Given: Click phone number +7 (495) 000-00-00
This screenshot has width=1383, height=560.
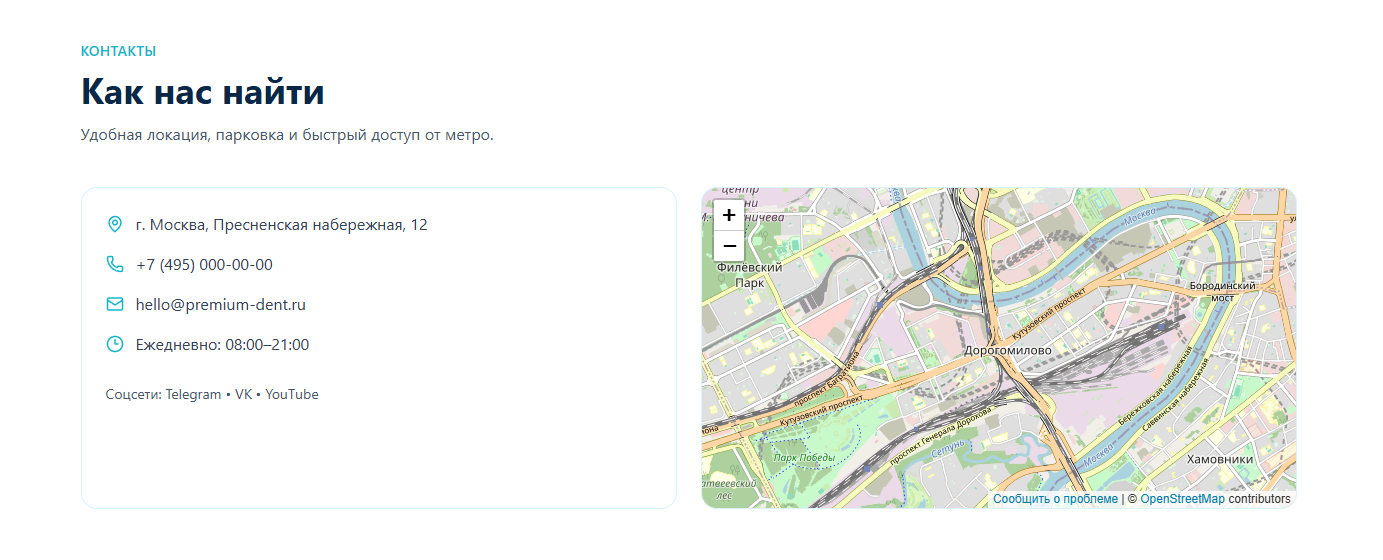Looking at the screenshot, I should [204, 264].
